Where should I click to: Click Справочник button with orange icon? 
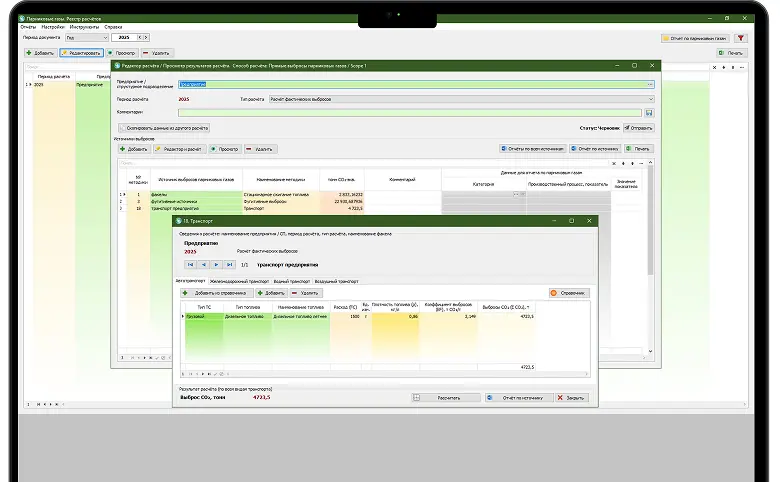[x=568, y=293]
